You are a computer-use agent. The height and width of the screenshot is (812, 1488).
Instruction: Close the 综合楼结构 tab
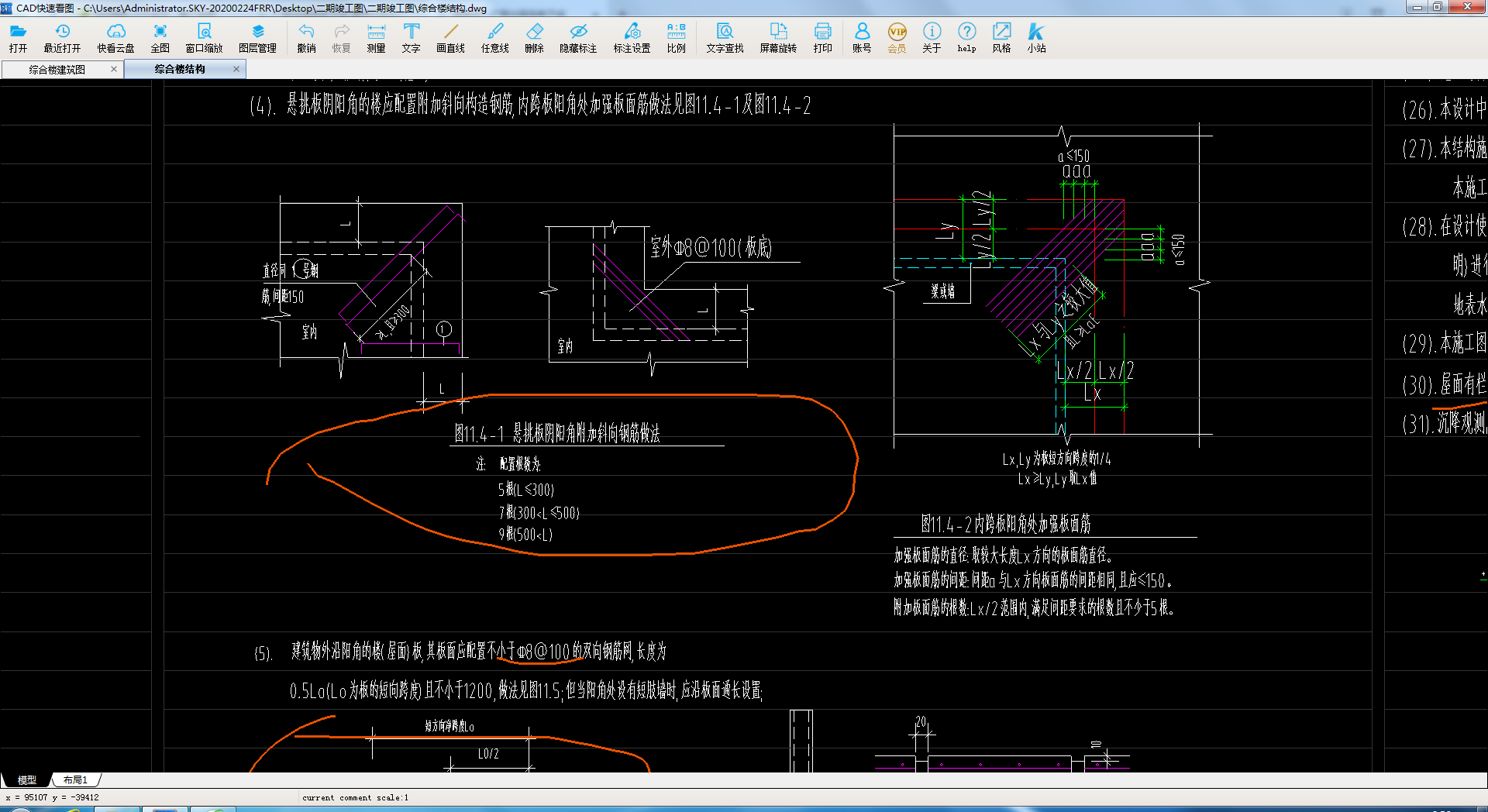(236, 69)
